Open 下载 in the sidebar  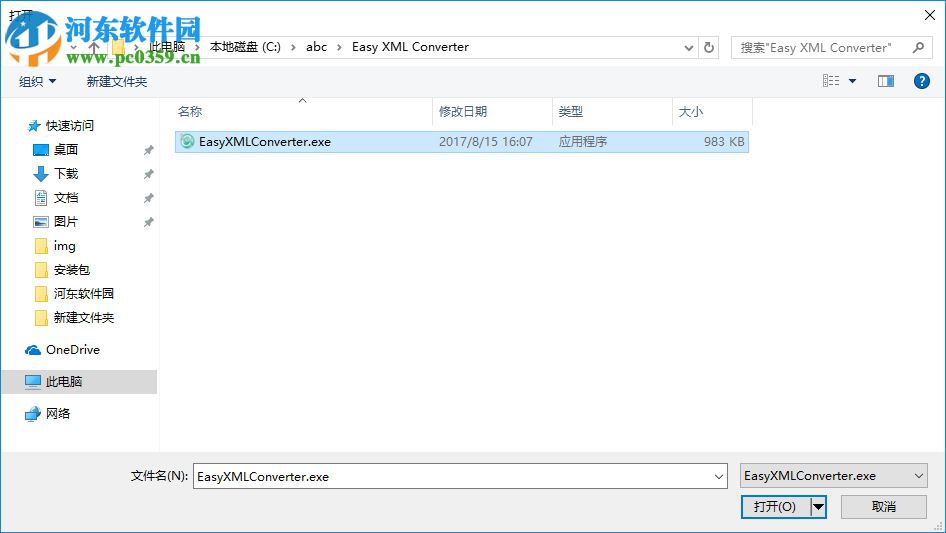tap(66, 174)
